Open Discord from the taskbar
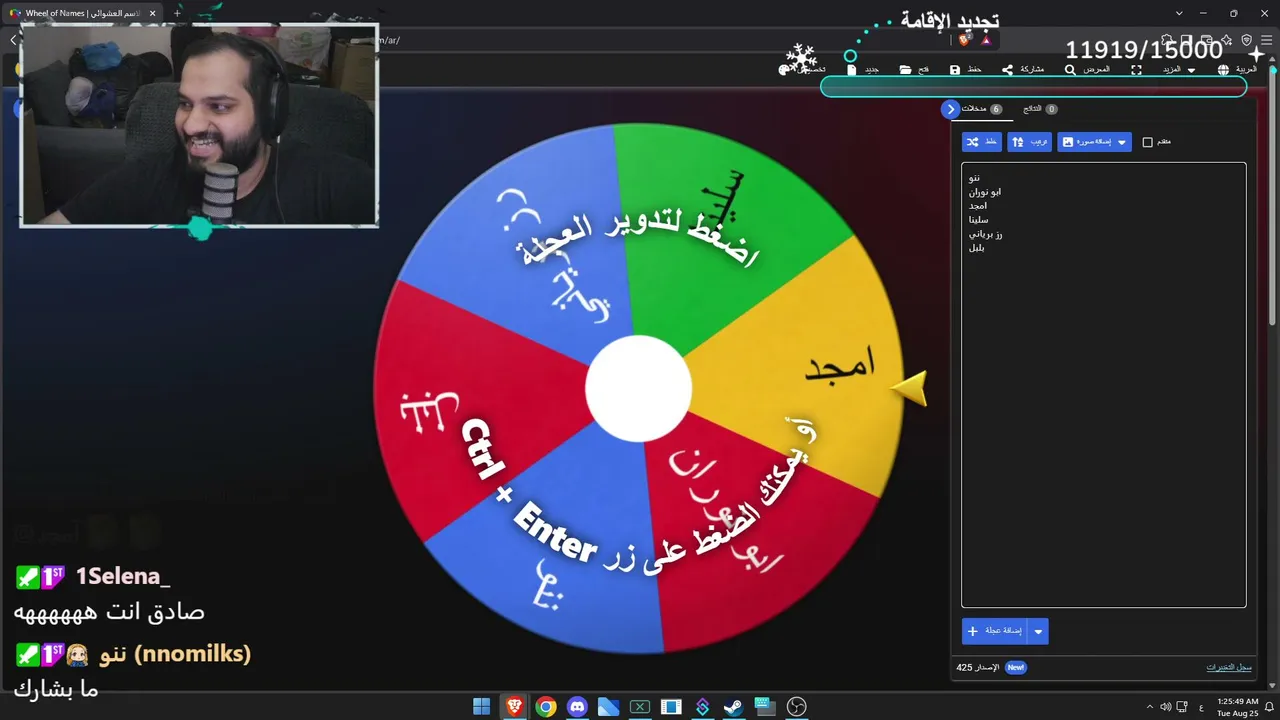Screen dimensions: 1280x720 click(577, 707)
